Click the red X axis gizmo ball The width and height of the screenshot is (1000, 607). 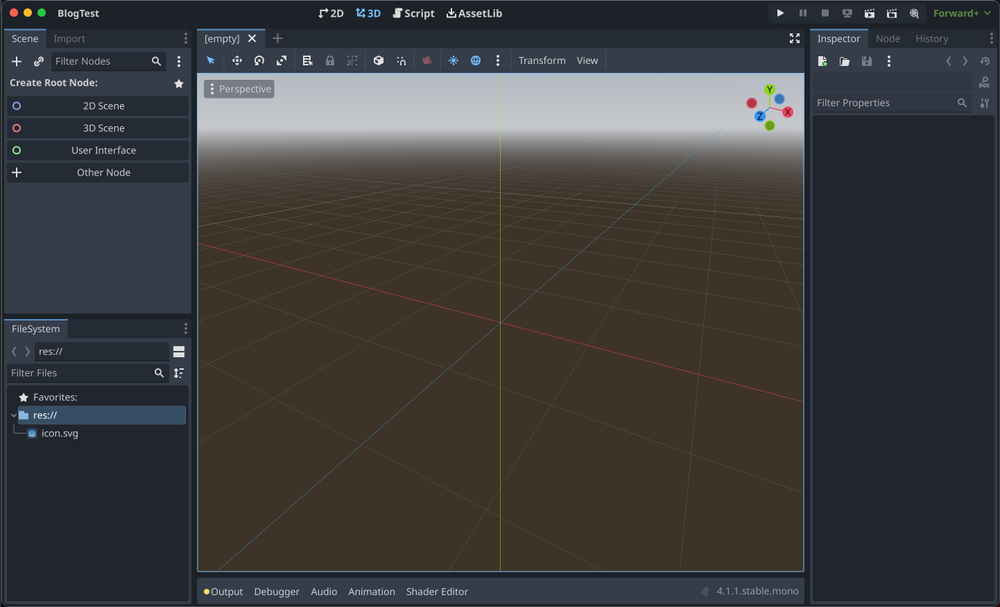[x=787, y=112]
